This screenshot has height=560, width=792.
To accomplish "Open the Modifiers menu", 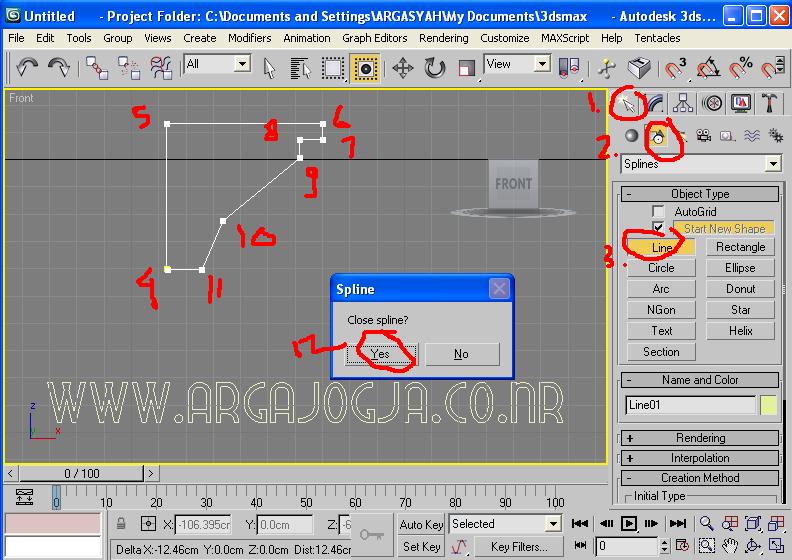I will pos(250,38).
